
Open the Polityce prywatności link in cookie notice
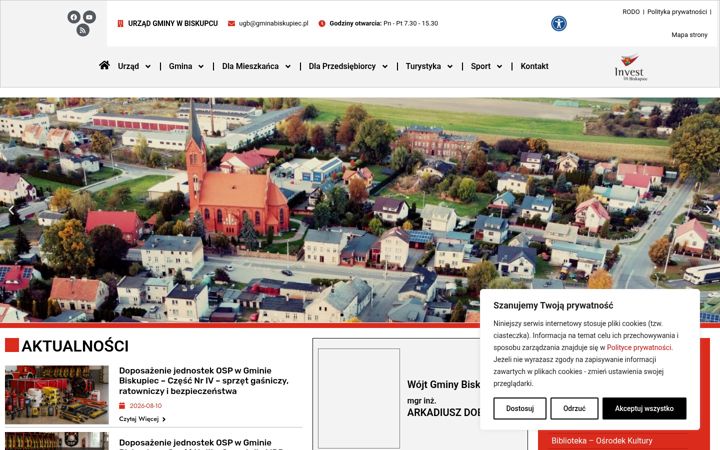(x=639, y=348)
